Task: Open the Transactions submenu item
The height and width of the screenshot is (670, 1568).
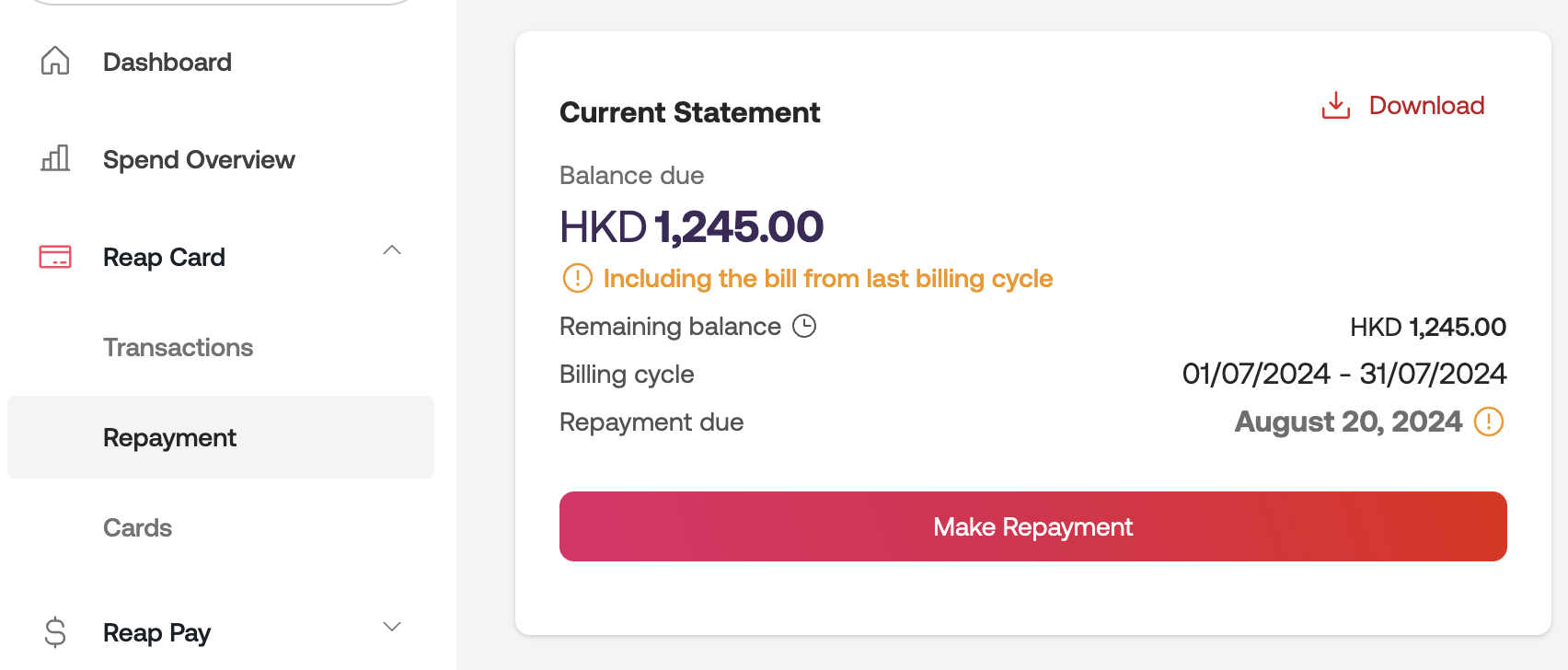Action: pyautogui.click(x=178, y=347)
